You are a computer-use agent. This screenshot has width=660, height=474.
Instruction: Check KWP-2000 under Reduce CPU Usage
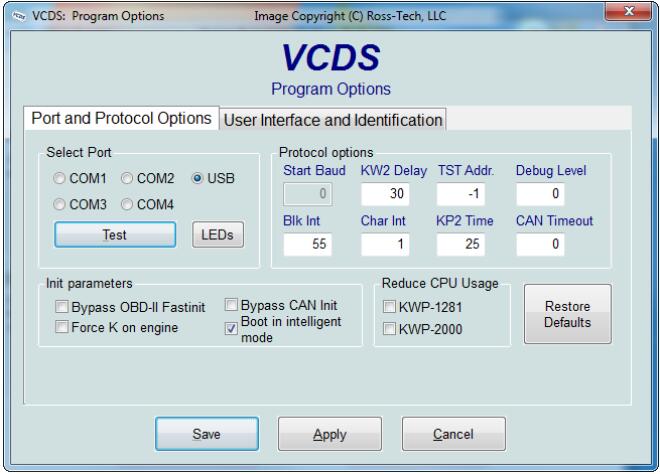coord(389,329)
